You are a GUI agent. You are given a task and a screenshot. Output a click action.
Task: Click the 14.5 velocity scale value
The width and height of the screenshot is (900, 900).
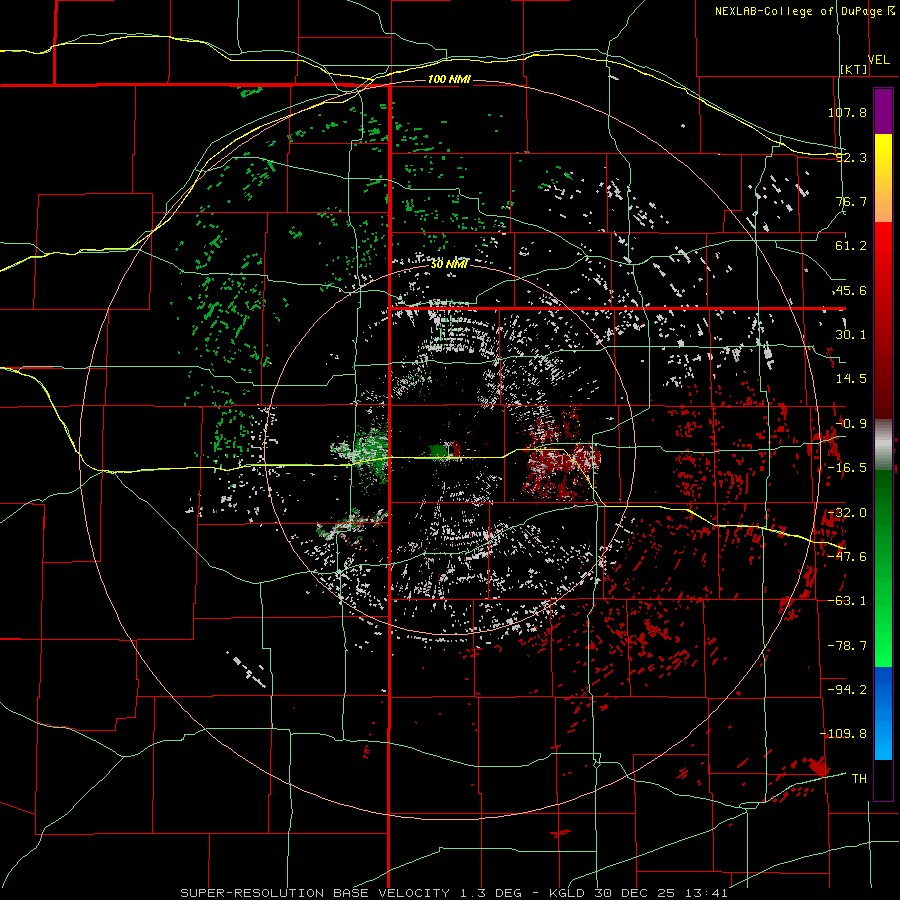pyautogui.click(x=851, y=379)
